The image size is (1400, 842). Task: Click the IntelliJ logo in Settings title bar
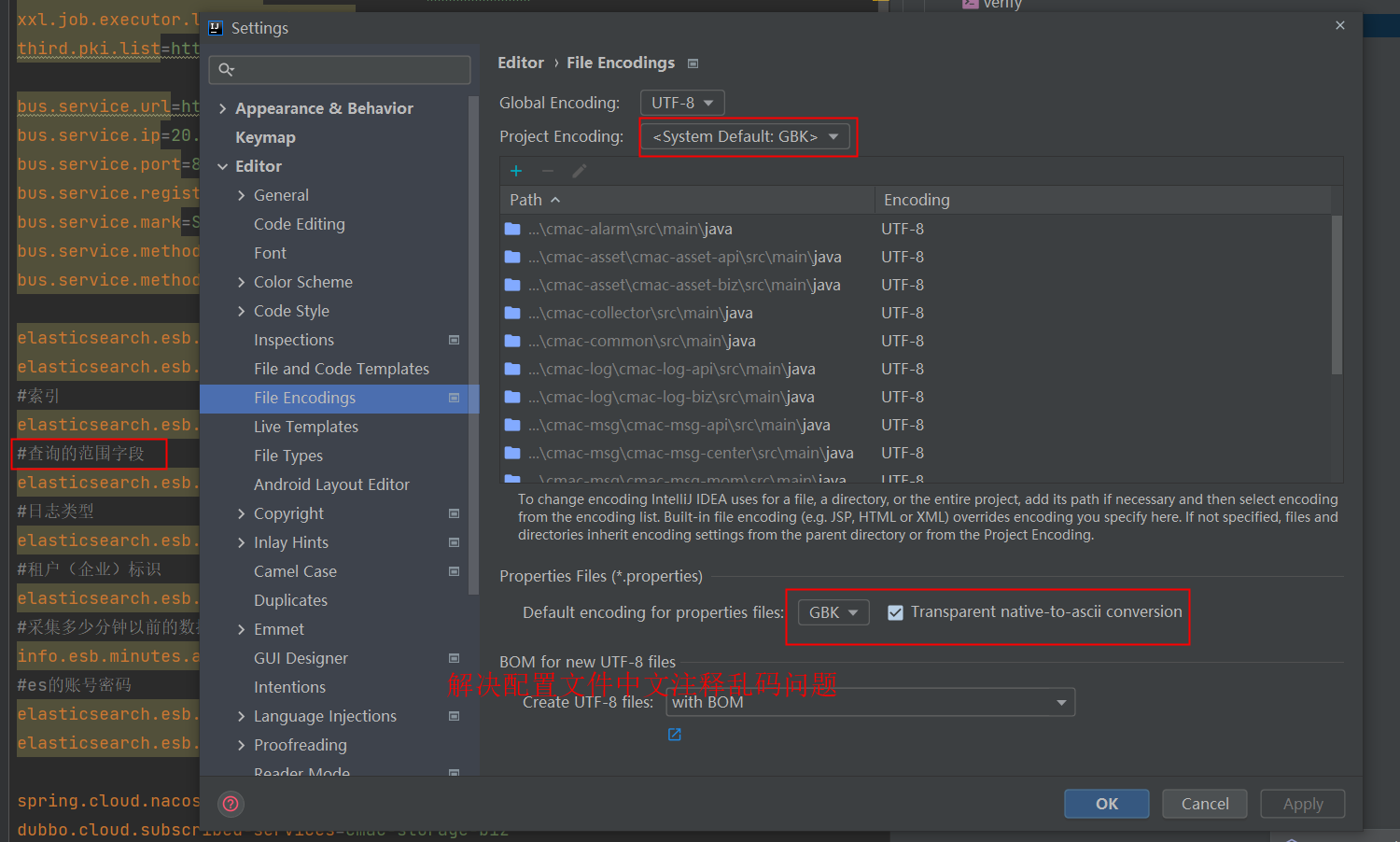(x=216, y=28)
